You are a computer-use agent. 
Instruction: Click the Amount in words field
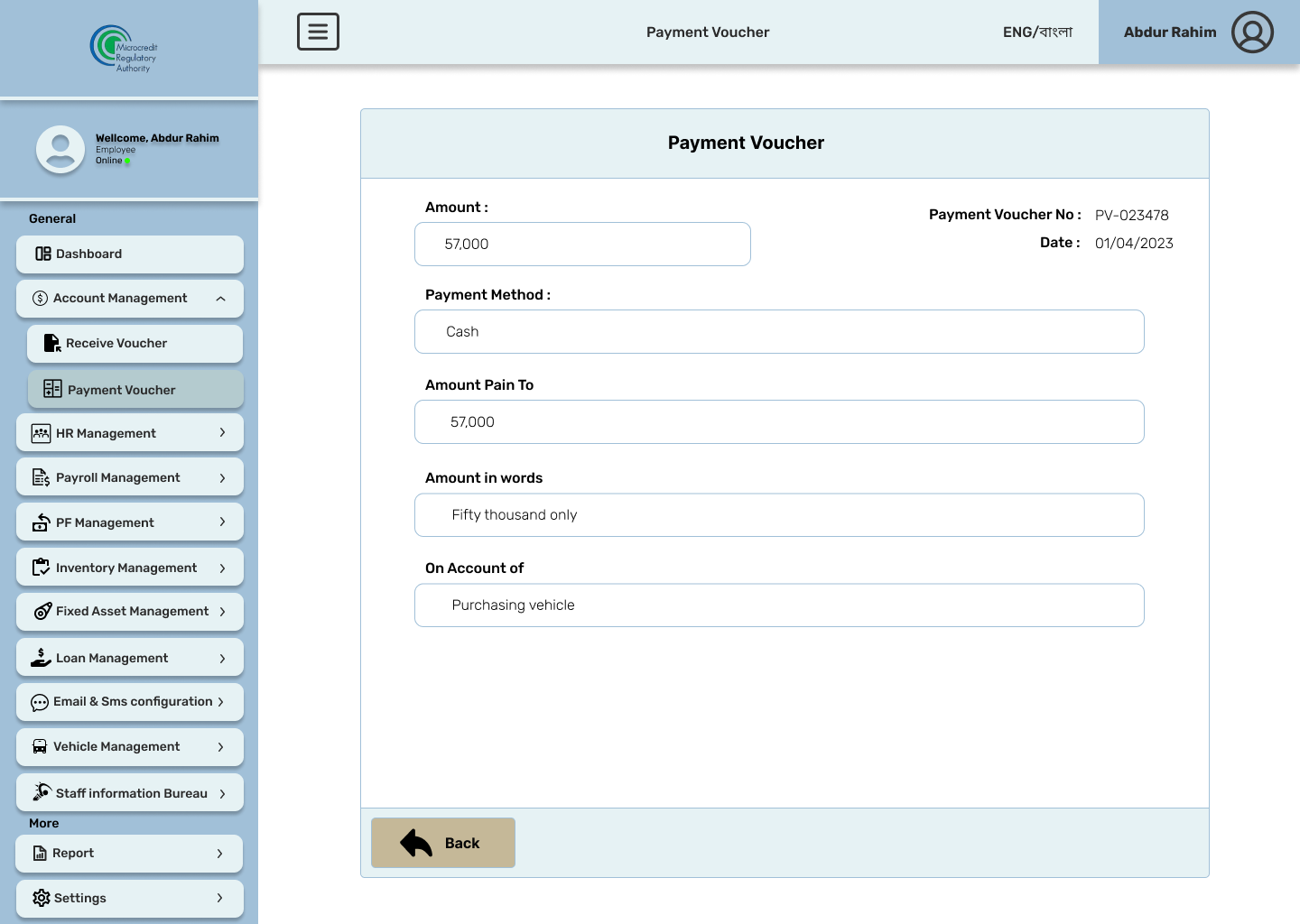(x=779, y=514)
